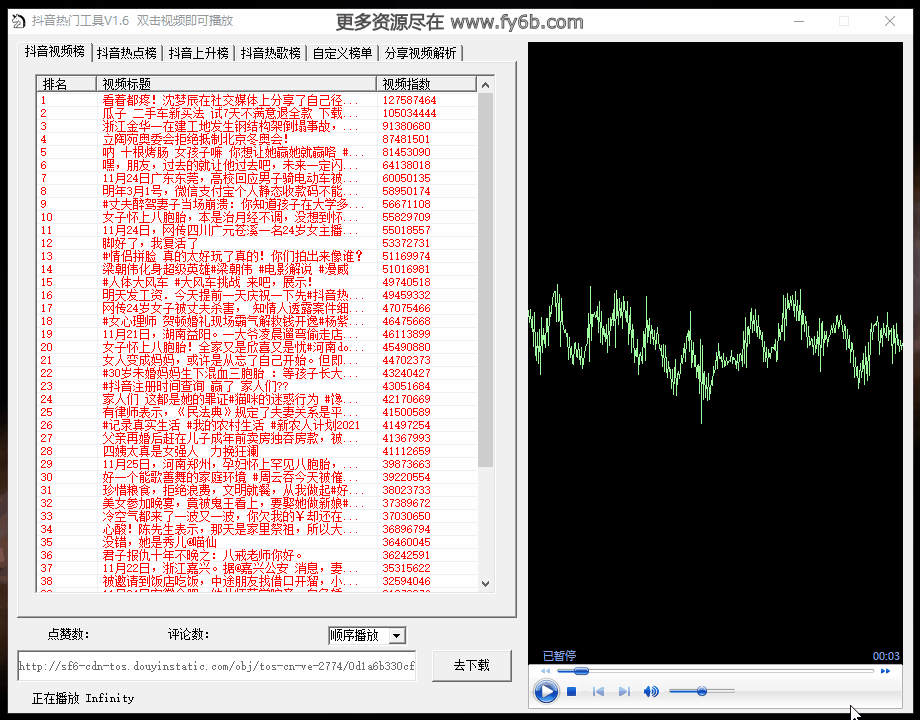Select rank 1 video row 看着都疼

(257, 100)
